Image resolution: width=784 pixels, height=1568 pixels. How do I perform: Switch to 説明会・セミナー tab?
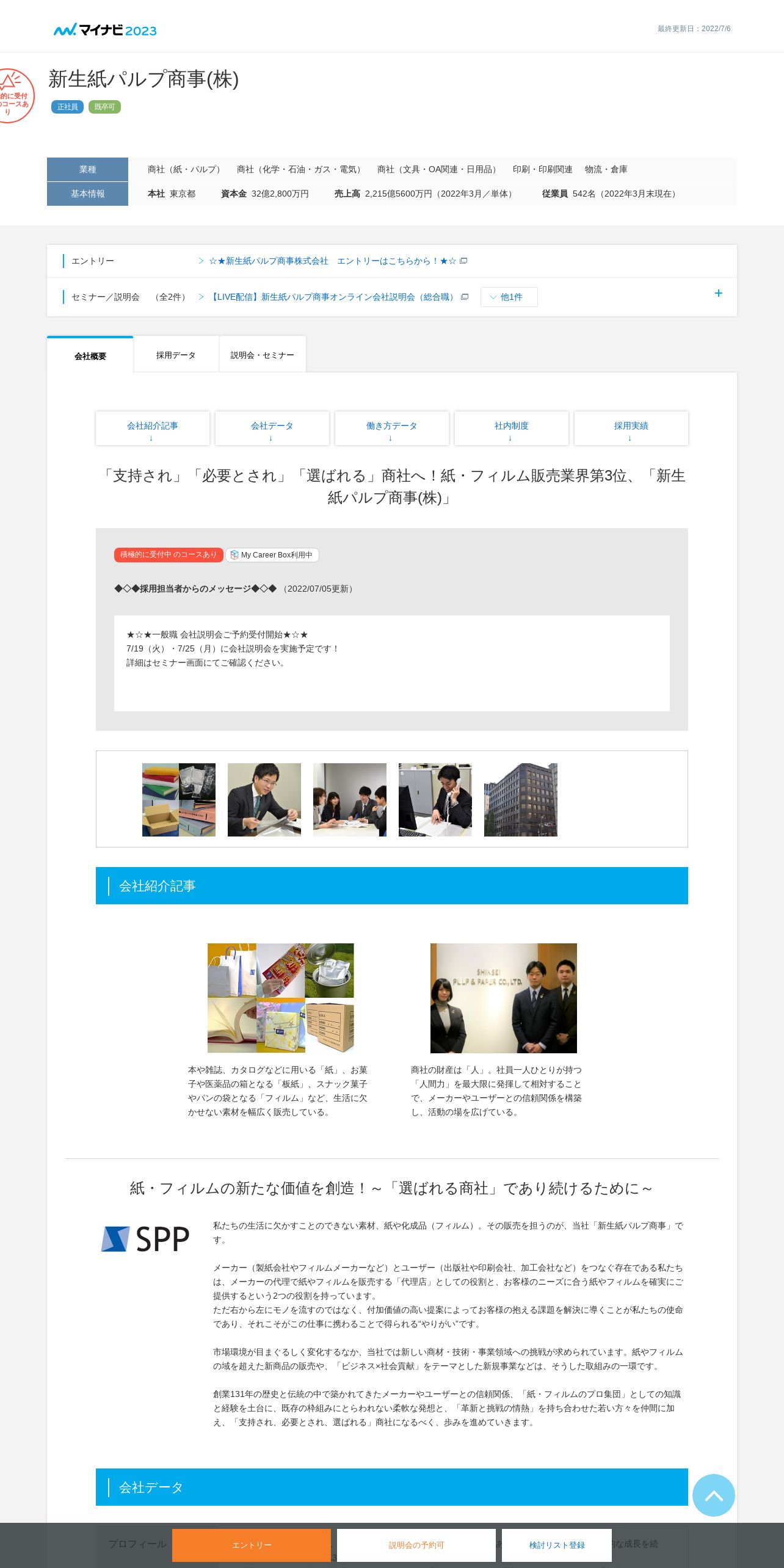(x=263, y=355)
